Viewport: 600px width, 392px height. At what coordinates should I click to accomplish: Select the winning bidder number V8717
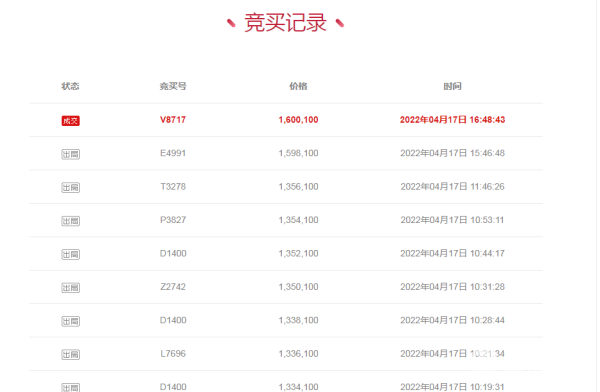click(173, 120)
